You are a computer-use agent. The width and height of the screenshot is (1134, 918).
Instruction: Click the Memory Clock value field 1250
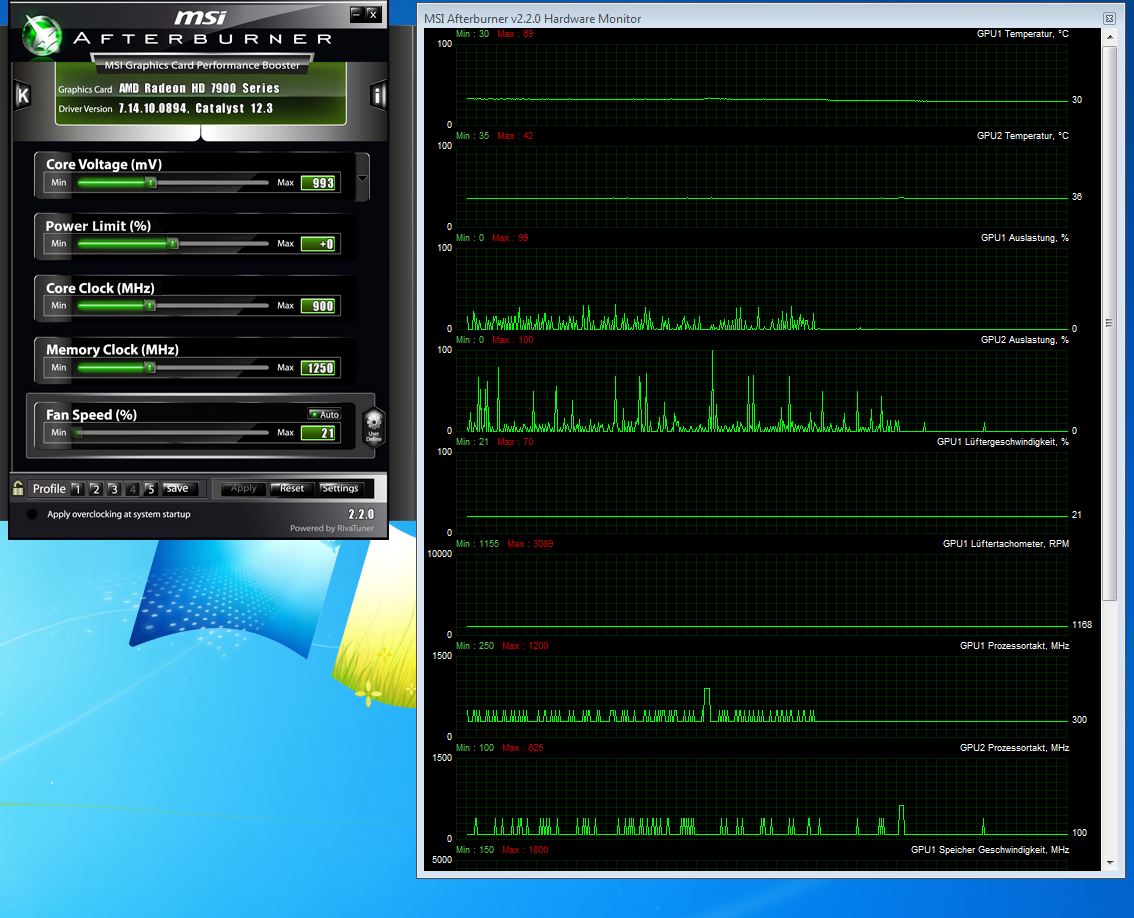pos(319,368)
